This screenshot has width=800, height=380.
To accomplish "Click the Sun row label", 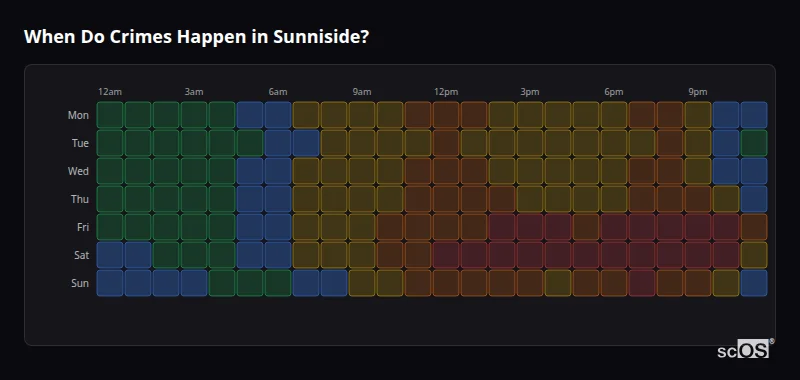I will click(x=80, y=283).
